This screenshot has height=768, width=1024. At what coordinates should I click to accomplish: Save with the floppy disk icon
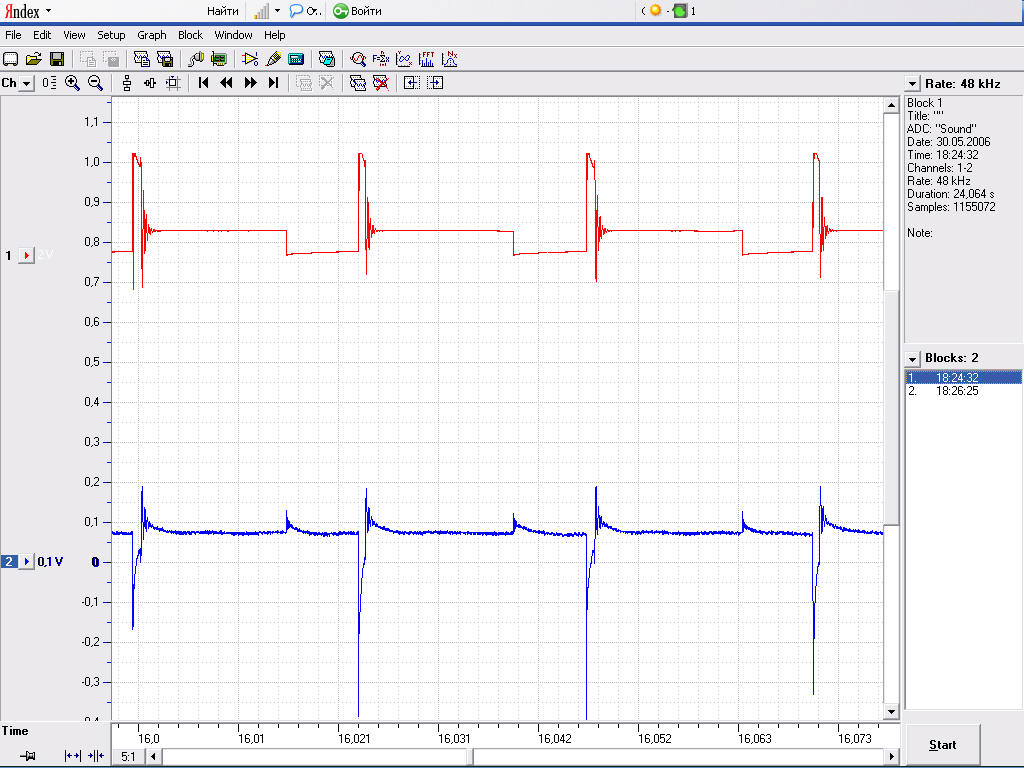[57, 59]
